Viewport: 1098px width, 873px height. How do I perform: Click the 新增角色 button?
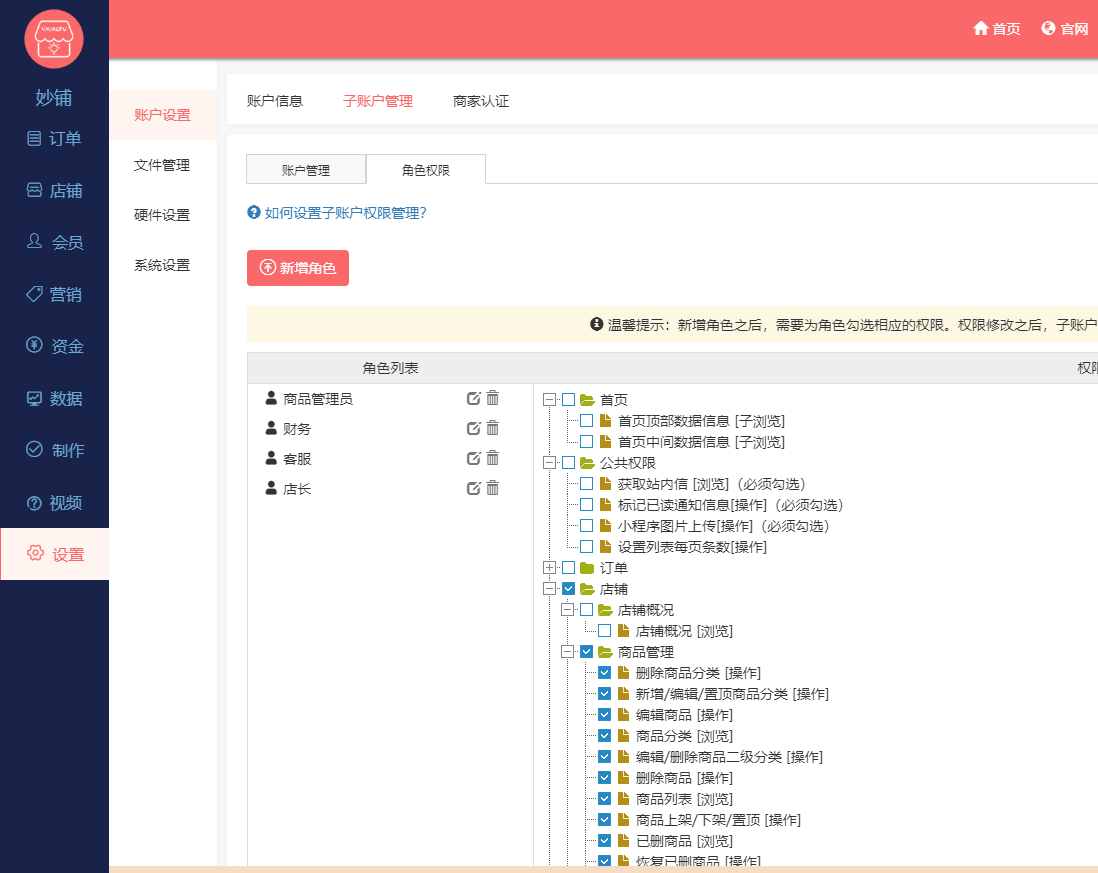pyautogui.click(x=298, y=268)
